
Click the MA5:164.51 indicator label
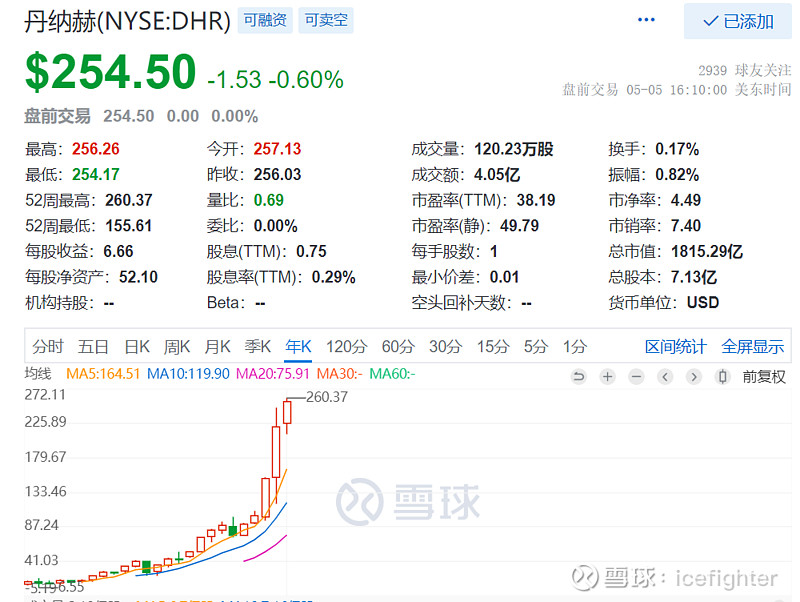tap(103, 374)
